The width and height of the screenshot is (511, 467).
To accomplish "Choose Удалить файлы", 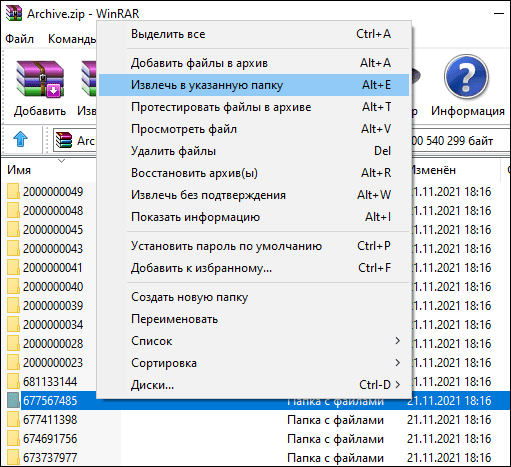I will coord(254,151).
